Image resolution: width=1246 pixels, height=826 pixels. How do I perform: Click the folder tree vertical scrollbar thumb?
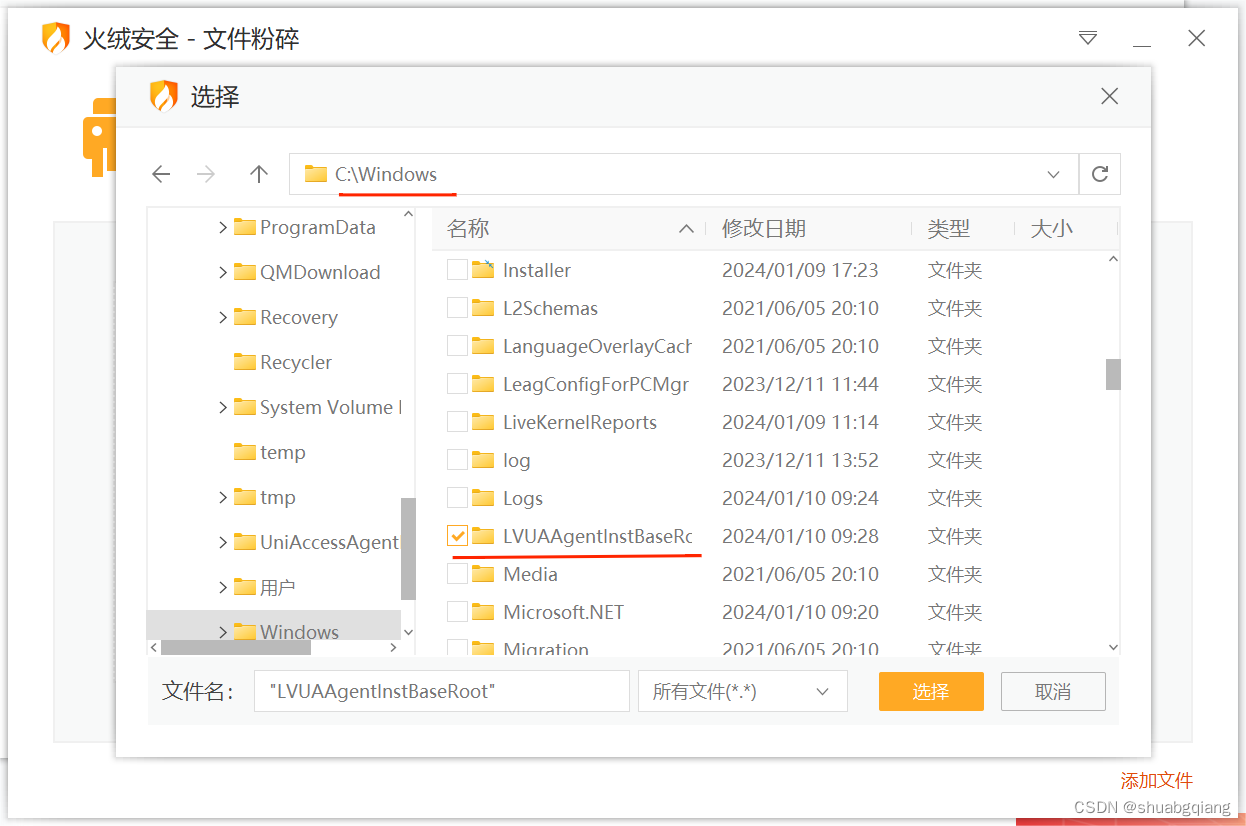408,548
